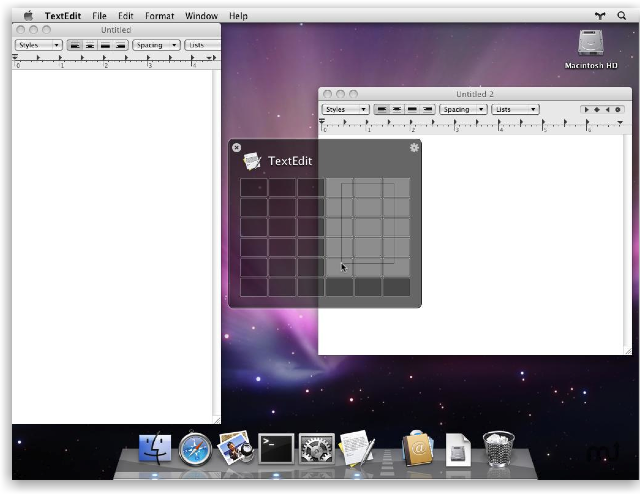Click the vertical scrollbar of the Untitled window
The image size is (640, 494).
(217, 243)
